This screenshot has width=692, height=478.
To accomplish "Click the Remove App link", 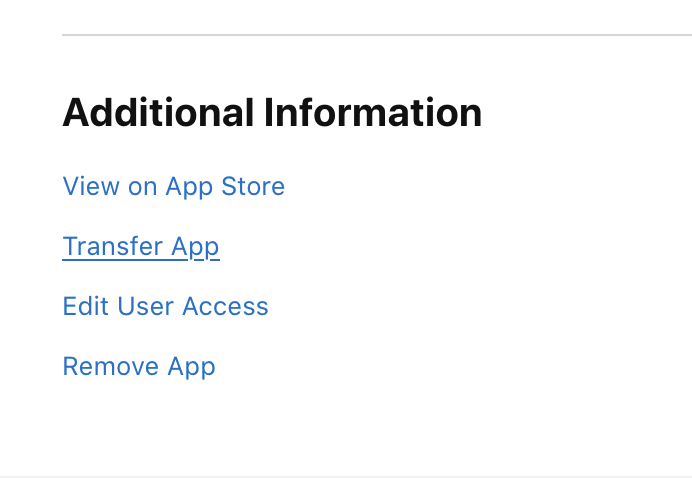I will pyautogui.click(x=139, y=367).
